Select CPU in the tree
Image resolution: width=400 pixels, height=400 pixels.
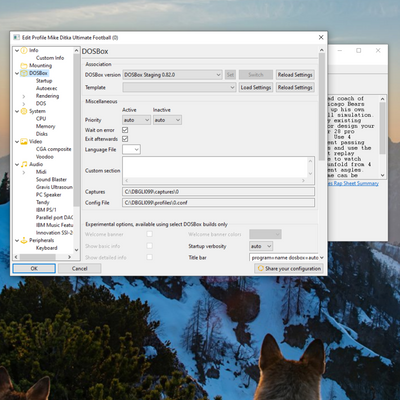(41, 119)
